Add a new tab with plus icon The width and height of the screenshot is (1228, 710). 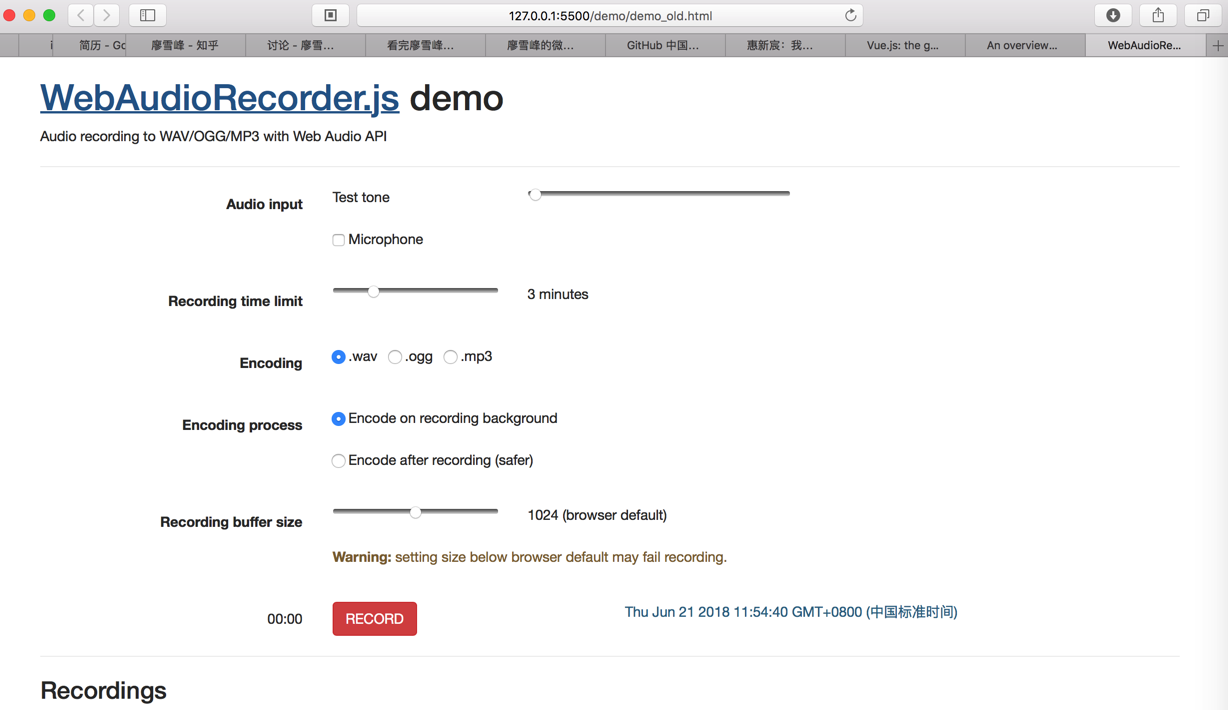coord(1217,45)
